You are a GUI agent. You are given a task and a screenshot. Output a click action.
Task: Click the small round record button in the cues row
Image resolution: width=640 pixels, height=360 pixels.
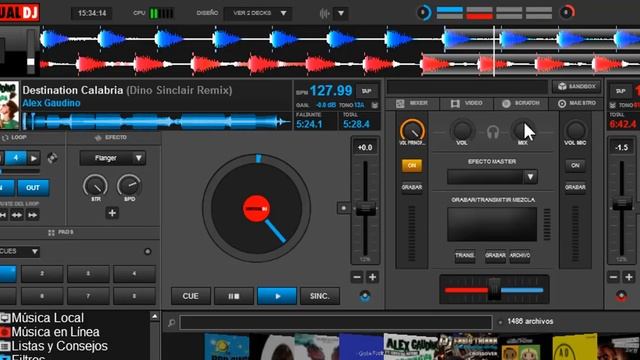(x=148, y=251)
